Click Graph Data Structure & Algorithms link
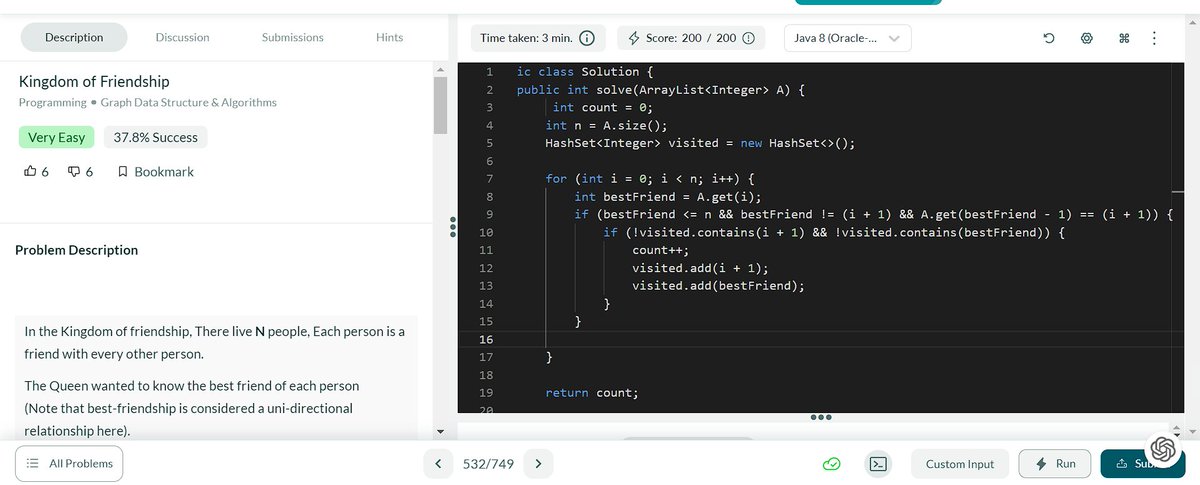The image size is (1200, 485). tap(189, 102)
